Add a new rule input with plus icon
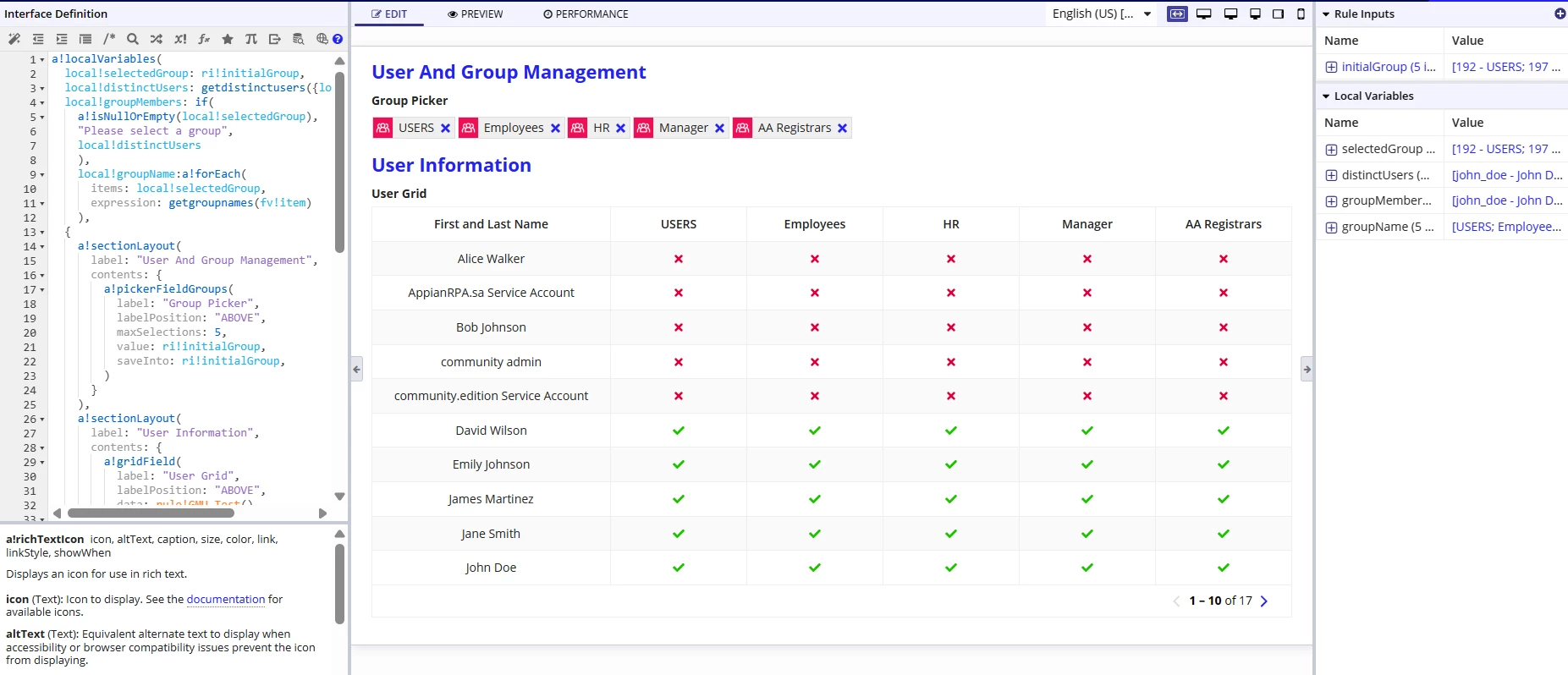Viewport: 1568px width, 675px height. tap(1560, 14)
